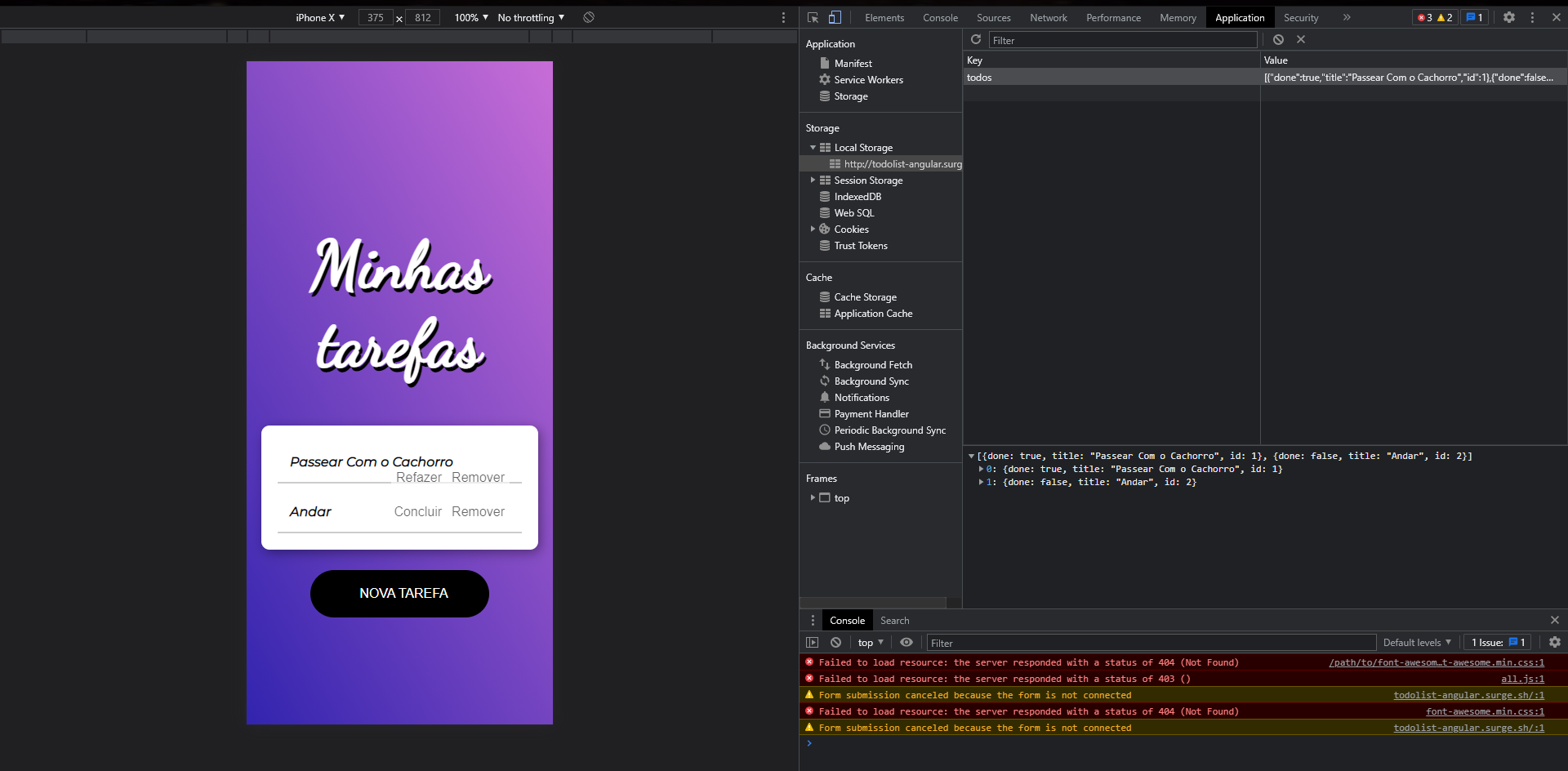Expand array item 0 in preview
The height and width of the screenshot is (771, 1568).
point(981,470)
